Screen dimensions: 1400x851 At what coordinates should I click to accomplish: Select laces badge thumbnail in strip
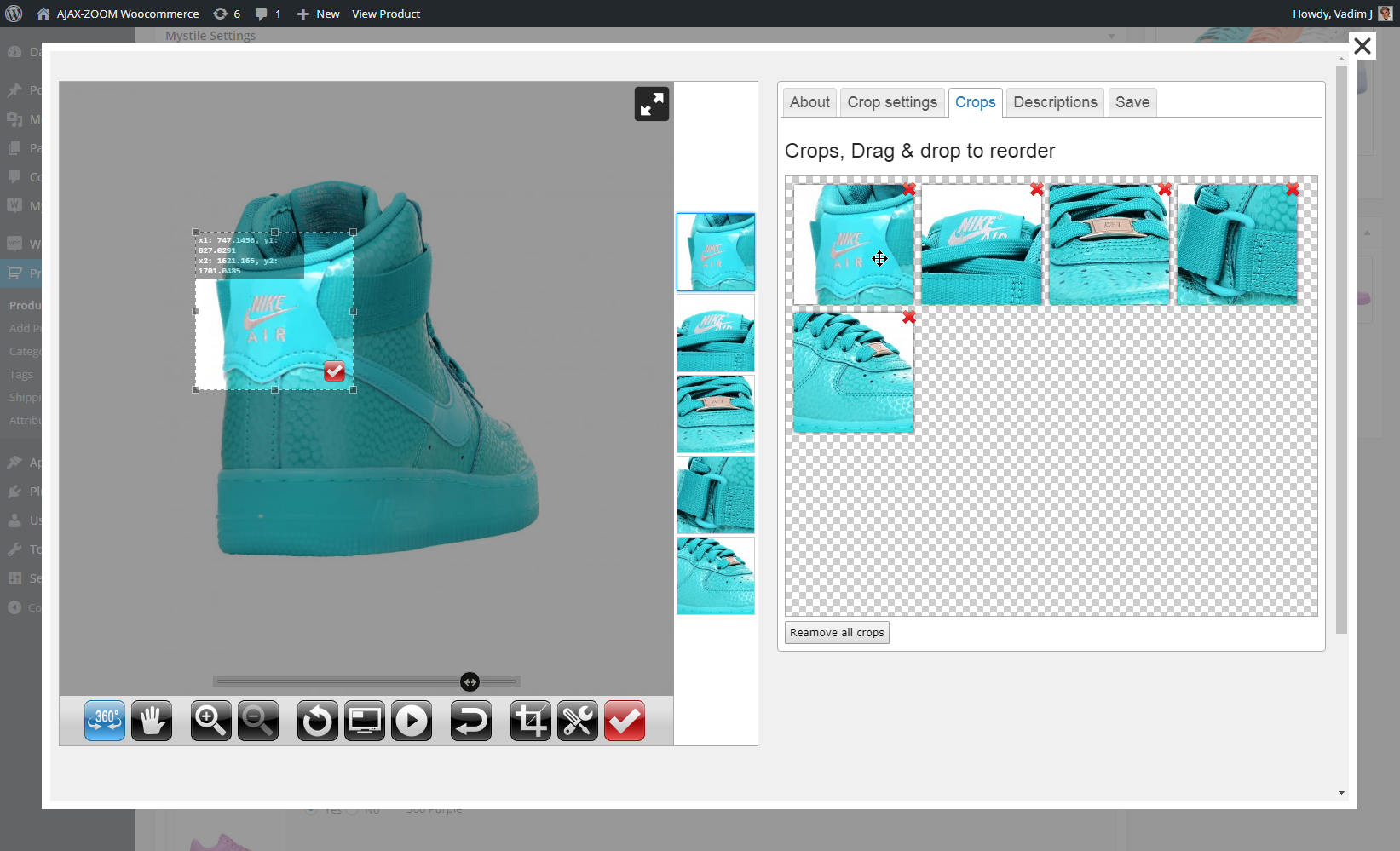point(716,414)
